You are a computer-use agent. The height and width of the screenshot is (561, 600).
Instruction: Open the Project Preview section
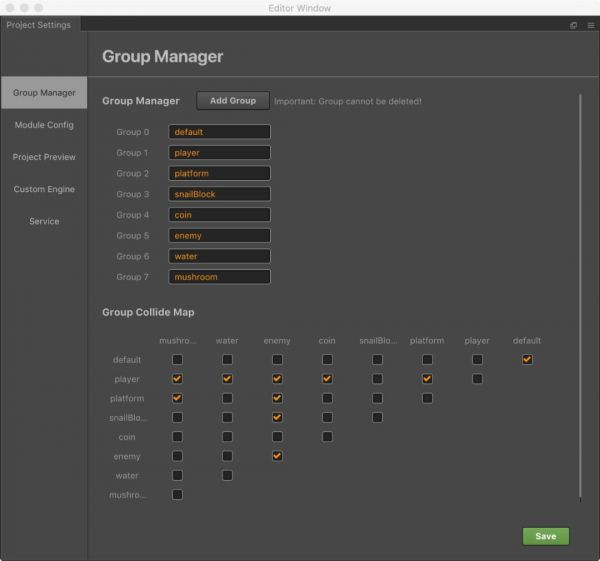click(x=44, y=157)
